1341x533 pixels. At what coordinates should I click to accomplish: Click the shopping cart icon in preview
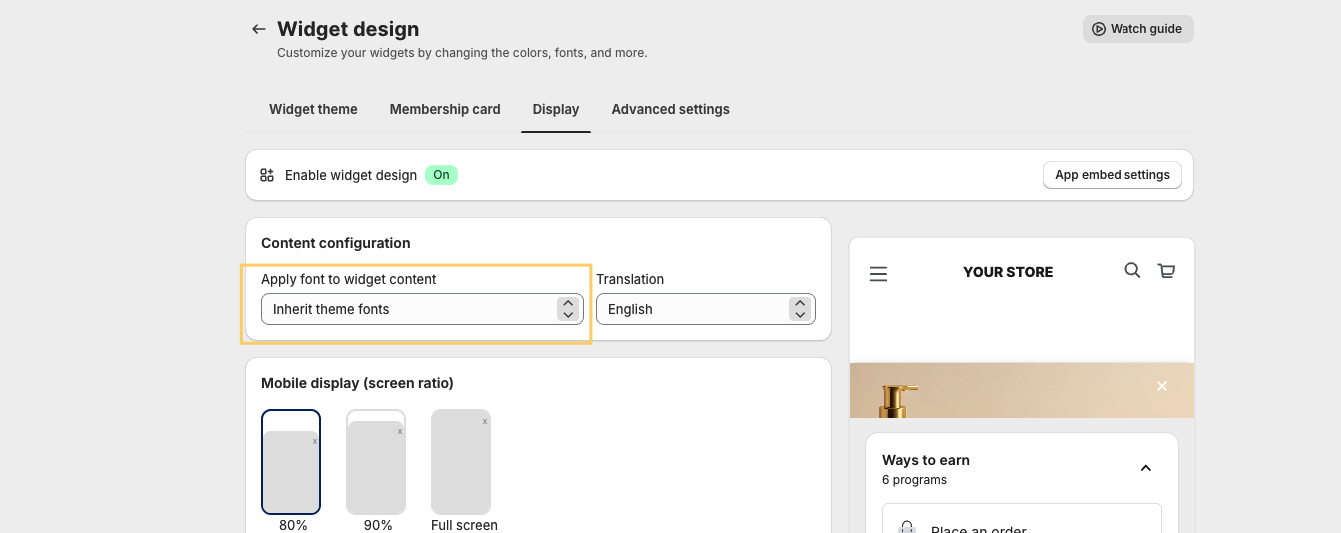click(1166, 270)
